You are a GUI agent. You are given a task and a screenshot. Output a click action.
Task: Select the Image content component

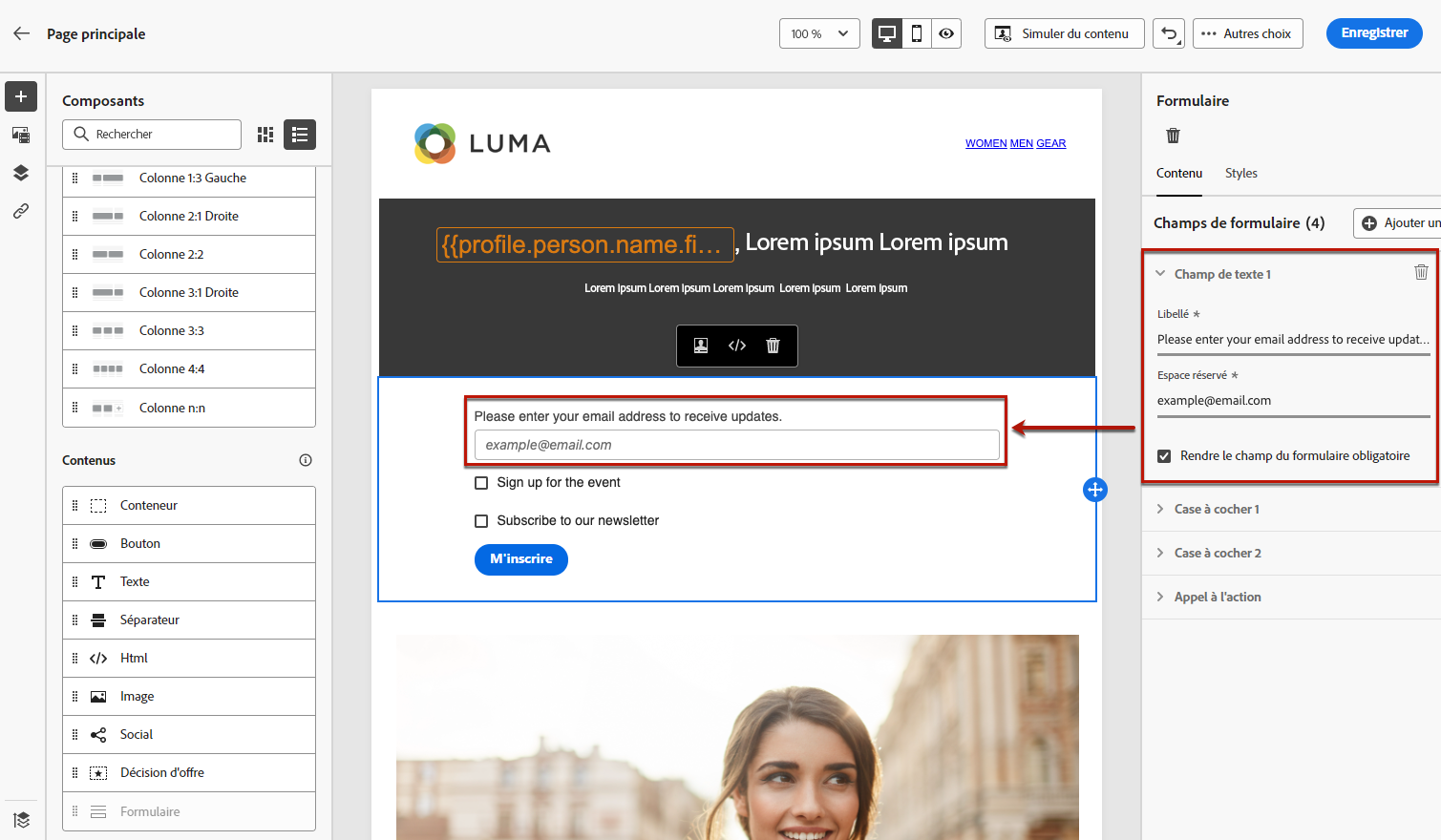coord(189,696)
